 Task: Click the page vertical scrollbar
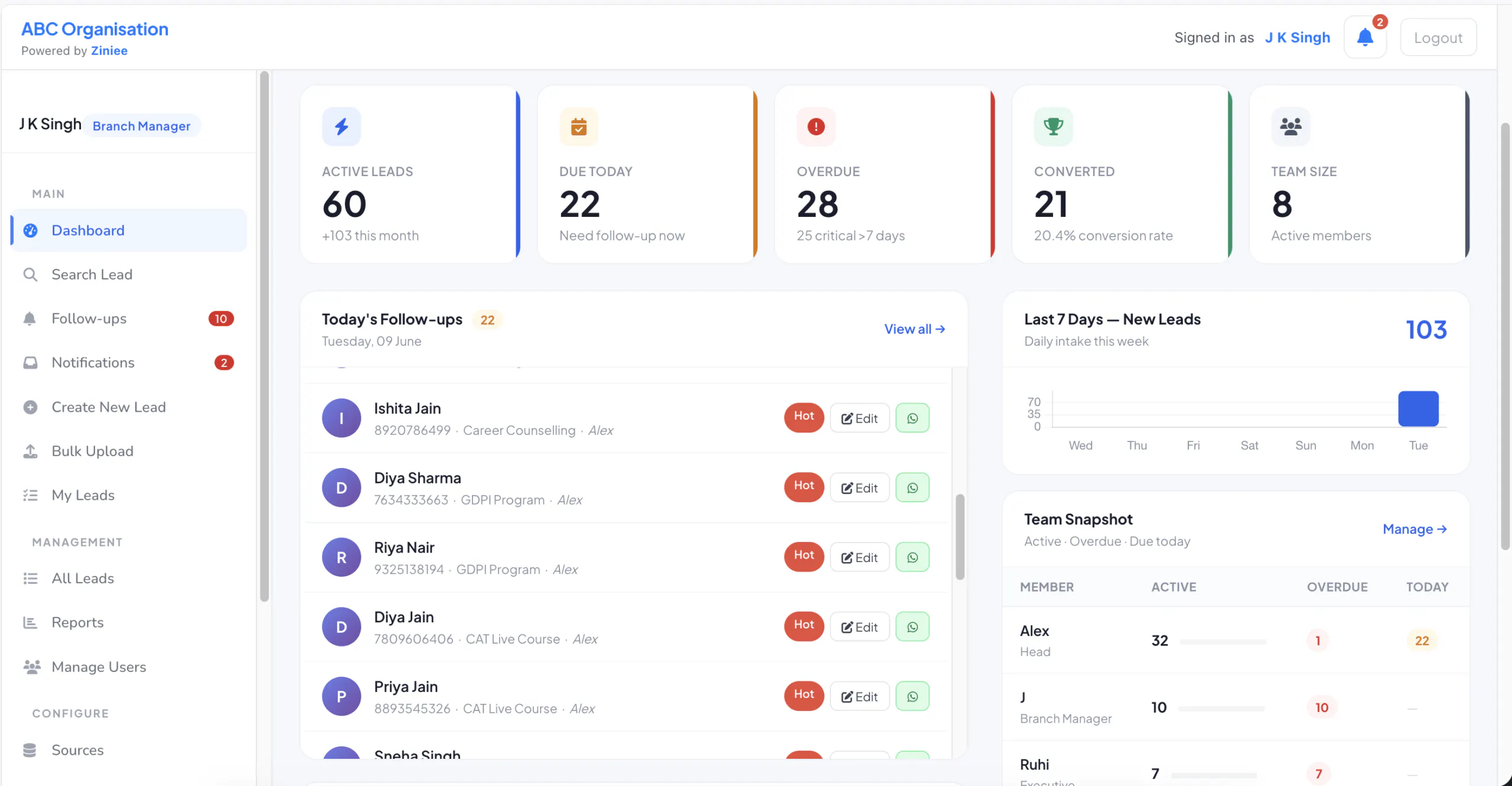click(1506, 337)
